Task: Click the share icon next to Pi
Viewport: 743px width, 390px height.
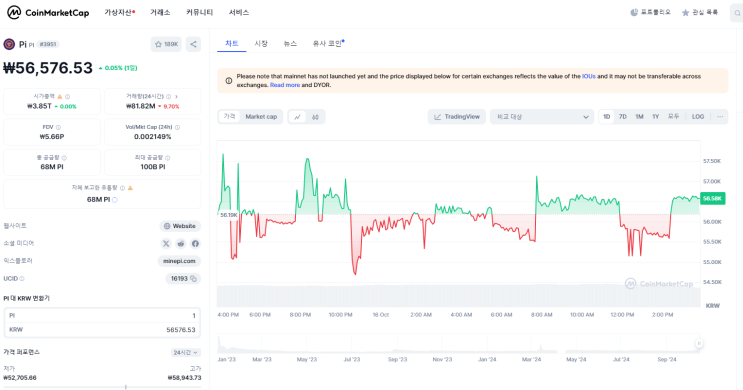Action: 193,44
